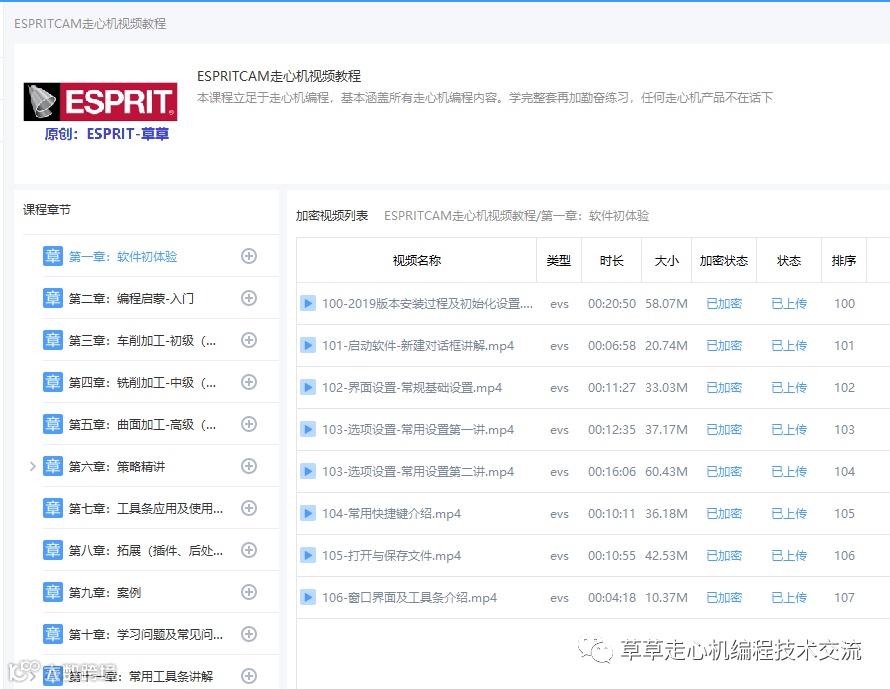Click the 排序 column header

pyautogui.click(x=843, y=261)
